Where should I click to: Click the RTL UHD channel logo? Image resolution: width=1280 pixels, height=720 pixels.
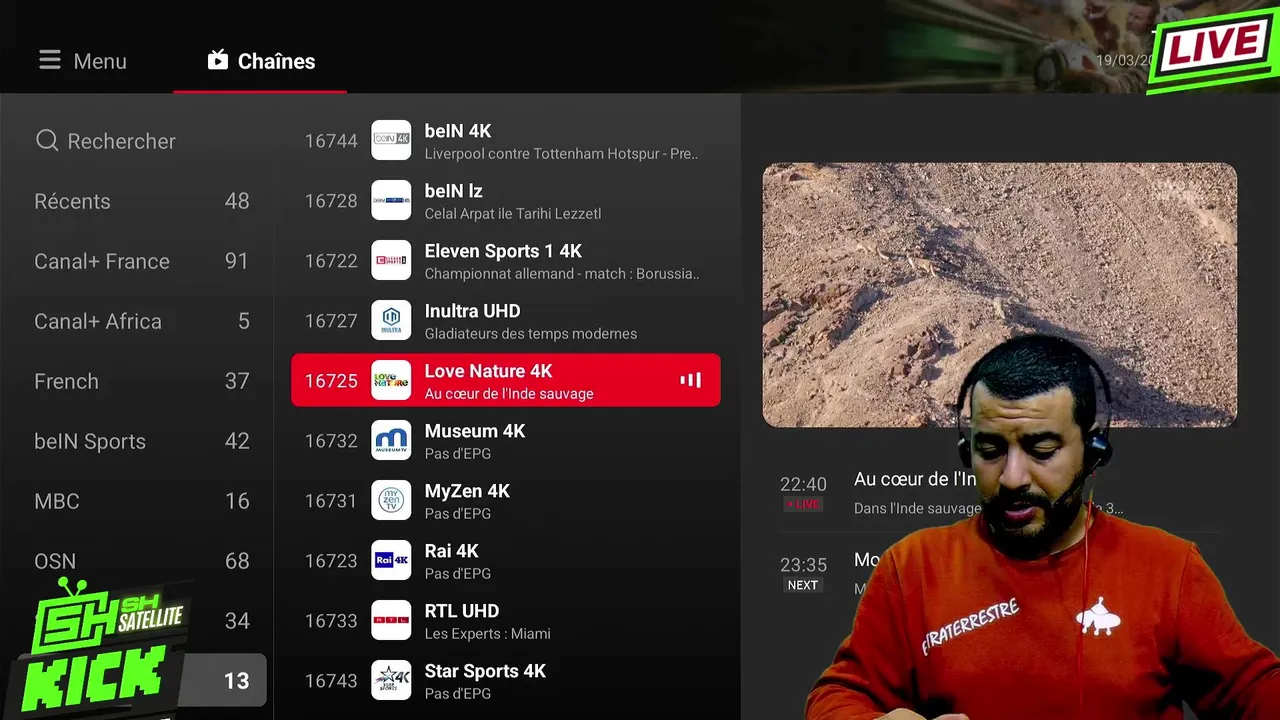(391, 620)
